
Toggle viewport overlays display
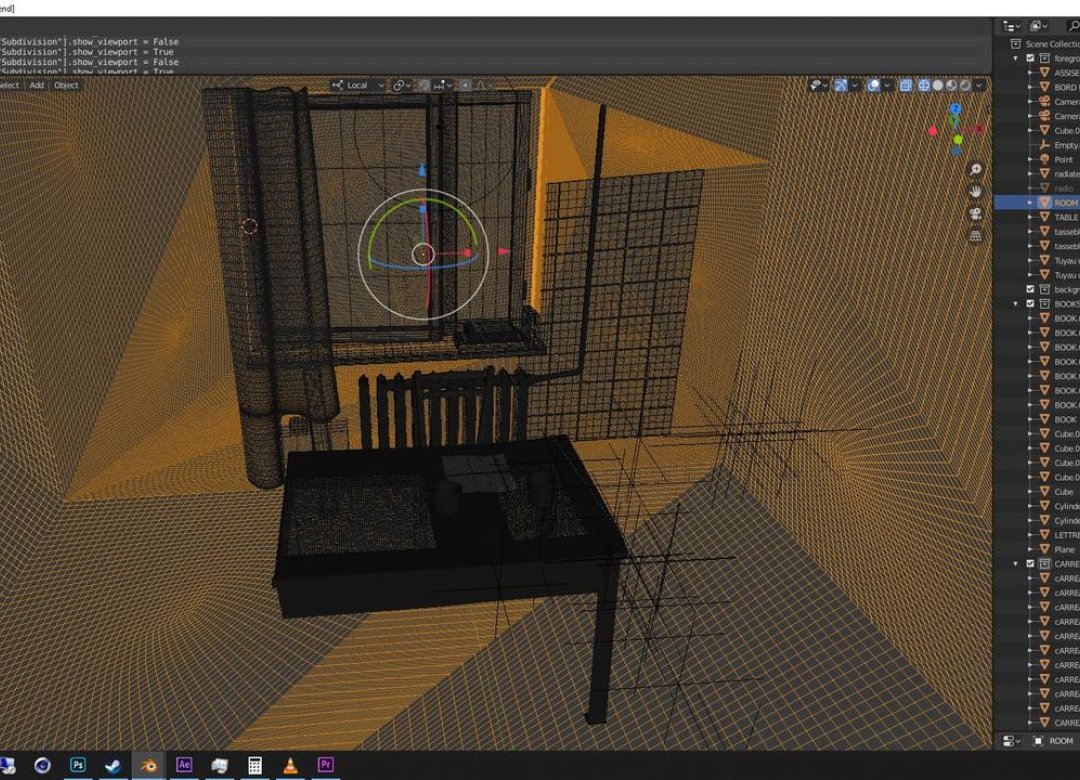tap(873, 85)
